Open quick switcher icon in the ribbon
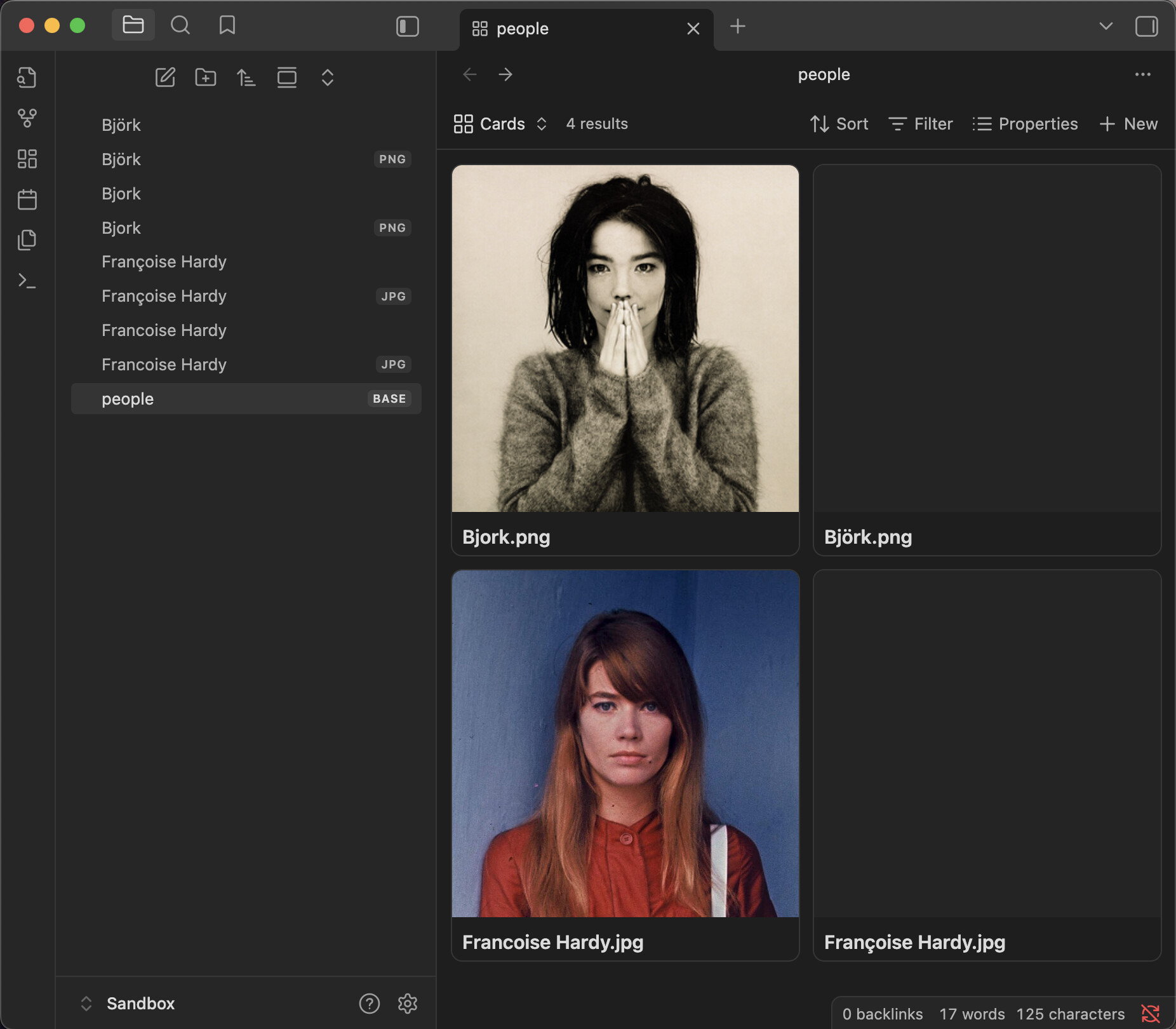 coord(27,77)
